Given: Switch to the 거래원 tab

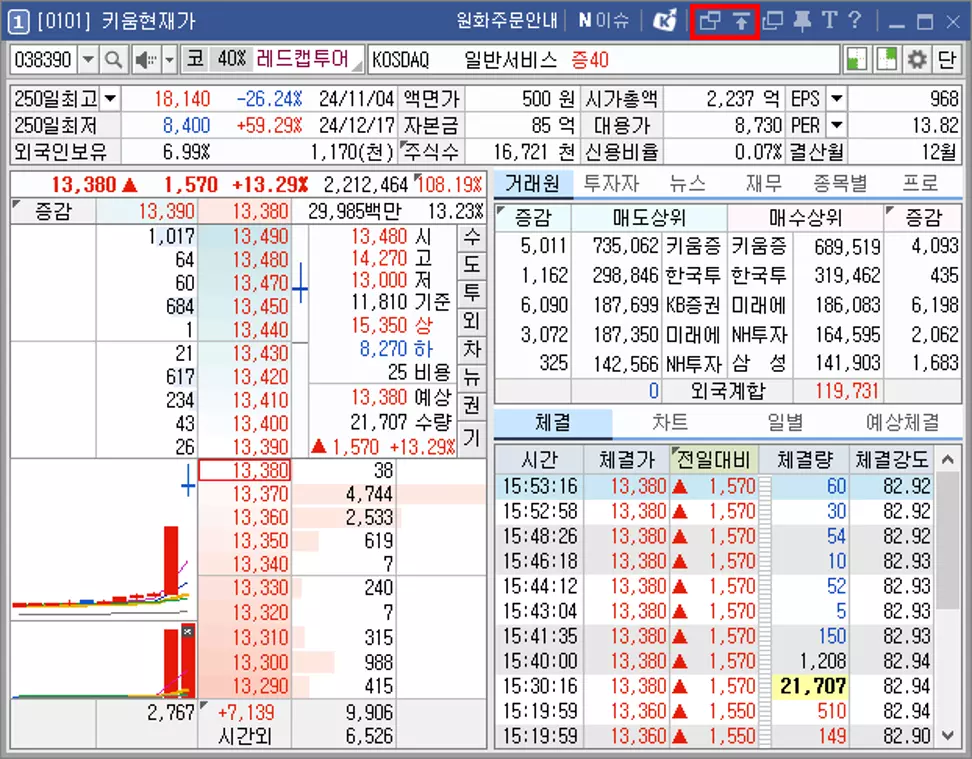Looking at the screenshot, I should tap(533, 184).
